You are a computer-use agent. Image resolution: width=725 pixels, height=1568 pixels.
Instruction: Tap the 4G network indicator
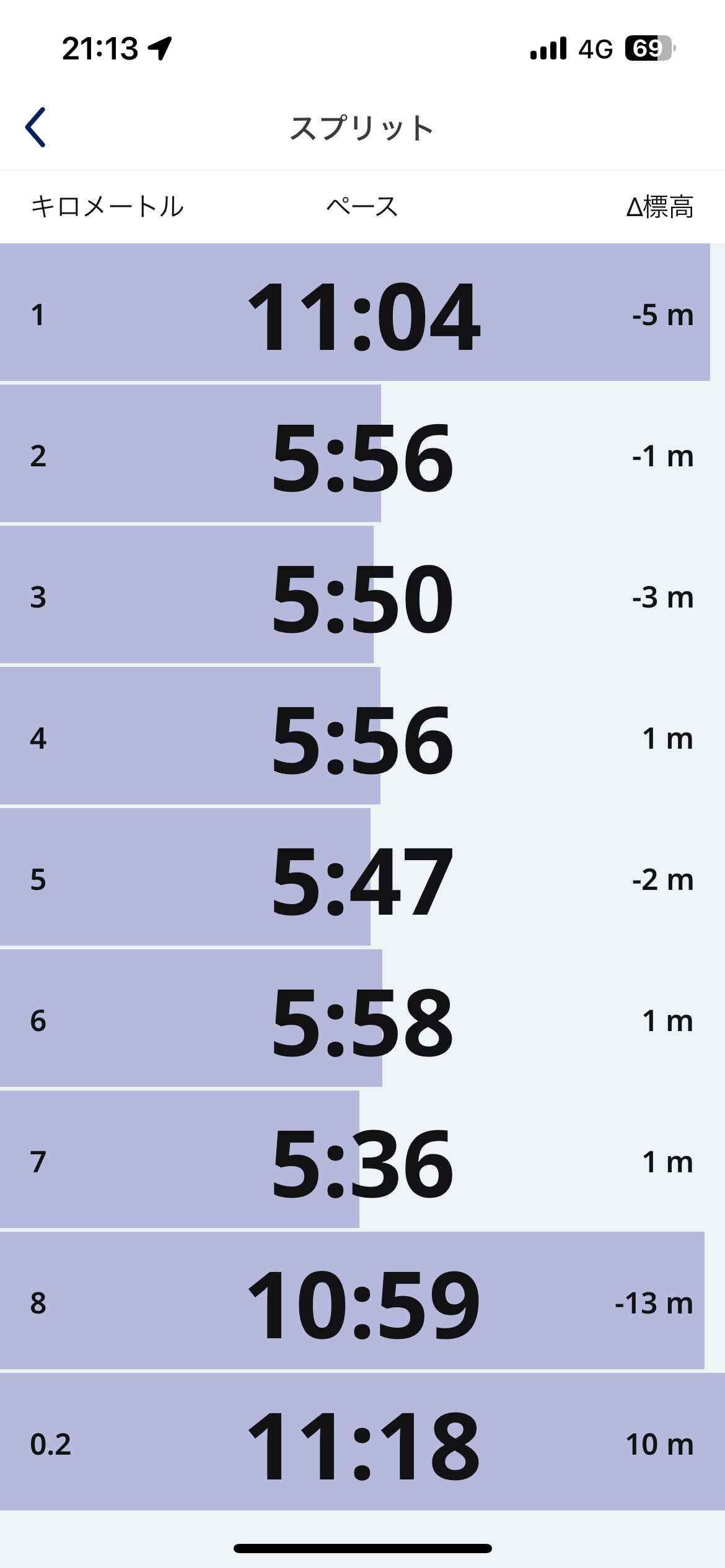pyautogui.click(x=595, y=48)
